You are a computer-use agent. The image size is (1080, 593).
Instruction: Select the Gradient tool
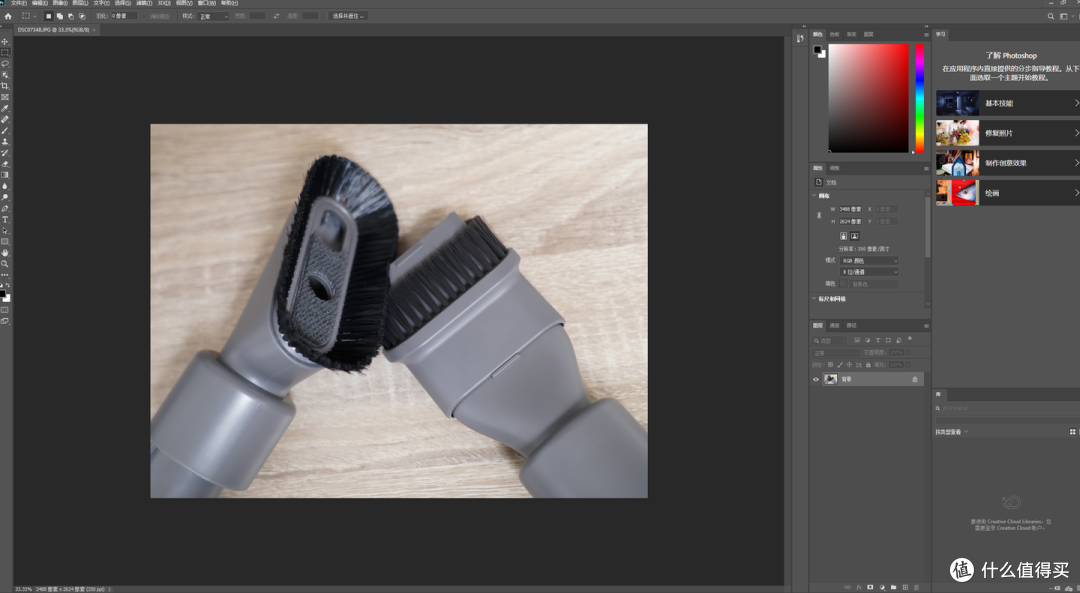tap(5, 175)
